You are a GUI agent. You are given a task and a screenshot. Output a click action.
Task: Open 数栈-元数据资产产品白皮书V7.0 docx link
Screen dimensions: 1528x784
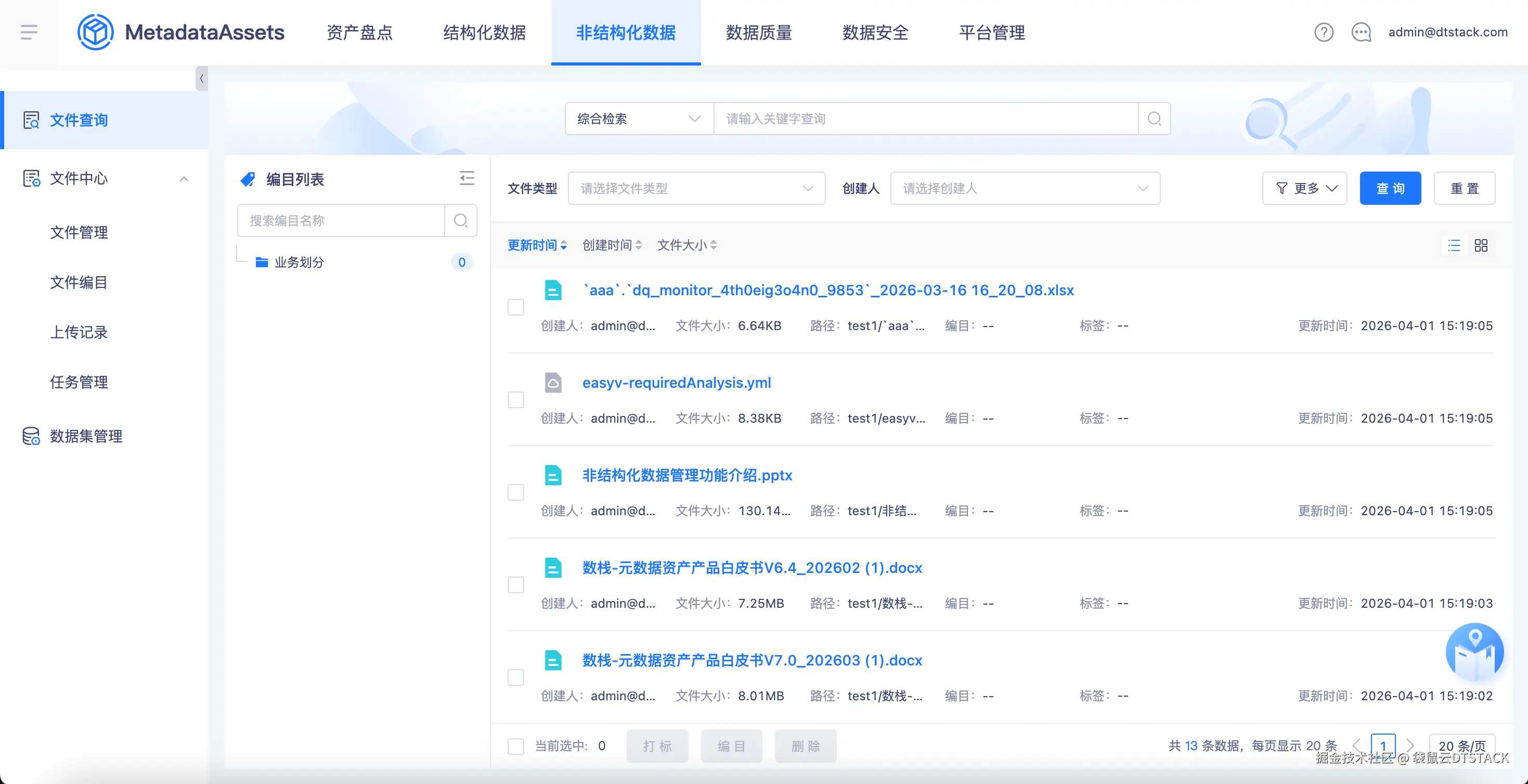[x=752, y=660]
